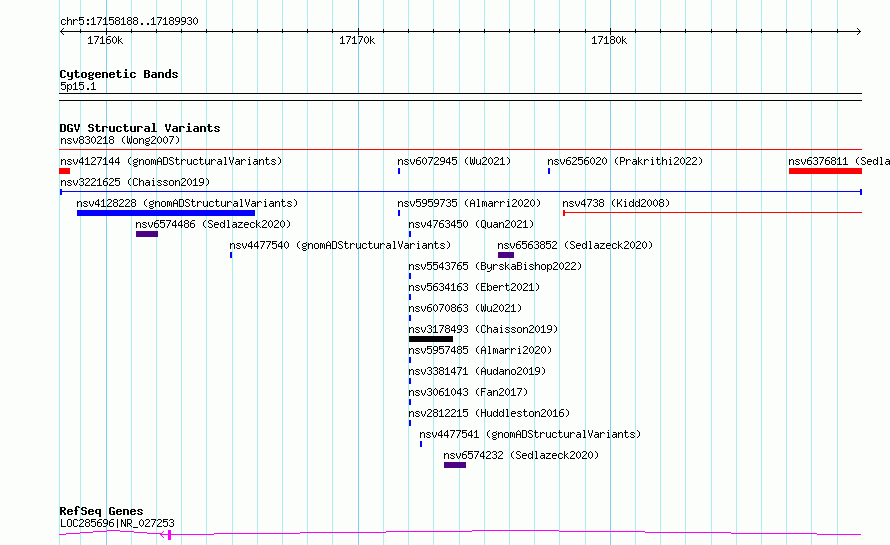This screenshot has width=890, height=545.
Task: Open the LOC285696|NR_027253 gene label
Action: [117, 523]
